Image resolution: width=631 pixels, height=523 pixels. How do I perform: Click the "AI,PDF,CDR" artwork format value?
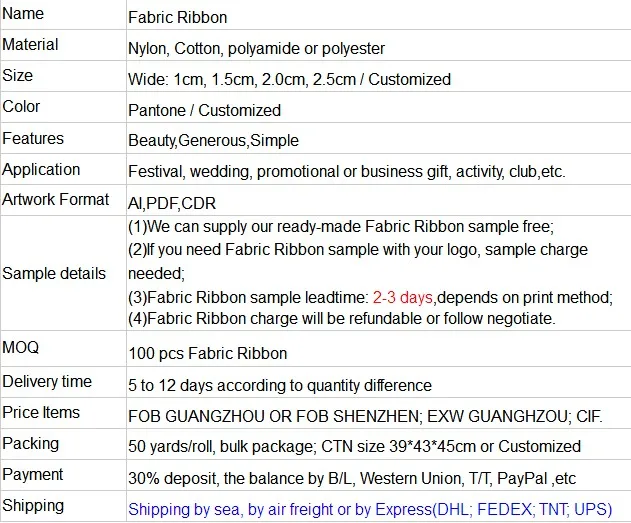click(173, 203)
